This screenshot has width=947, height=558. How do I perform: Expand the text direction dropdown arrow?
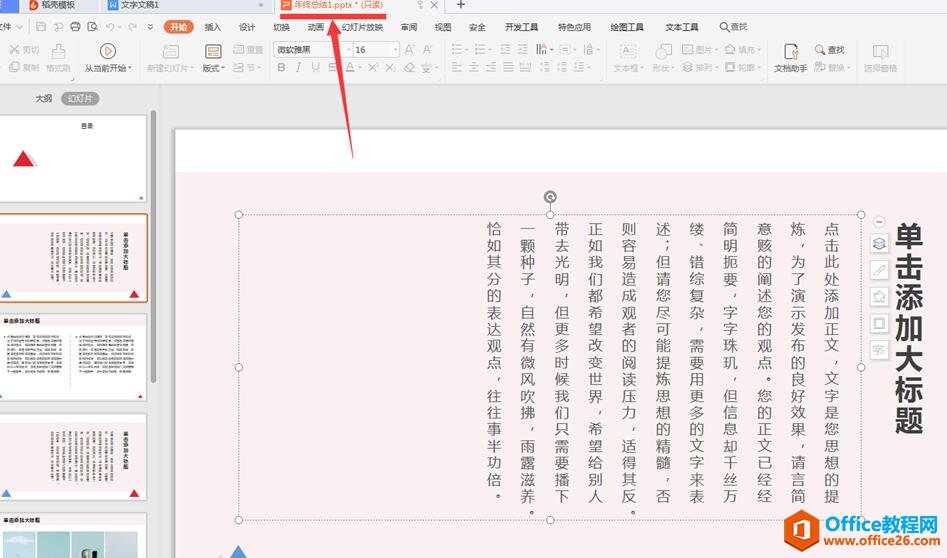(551, 50)
